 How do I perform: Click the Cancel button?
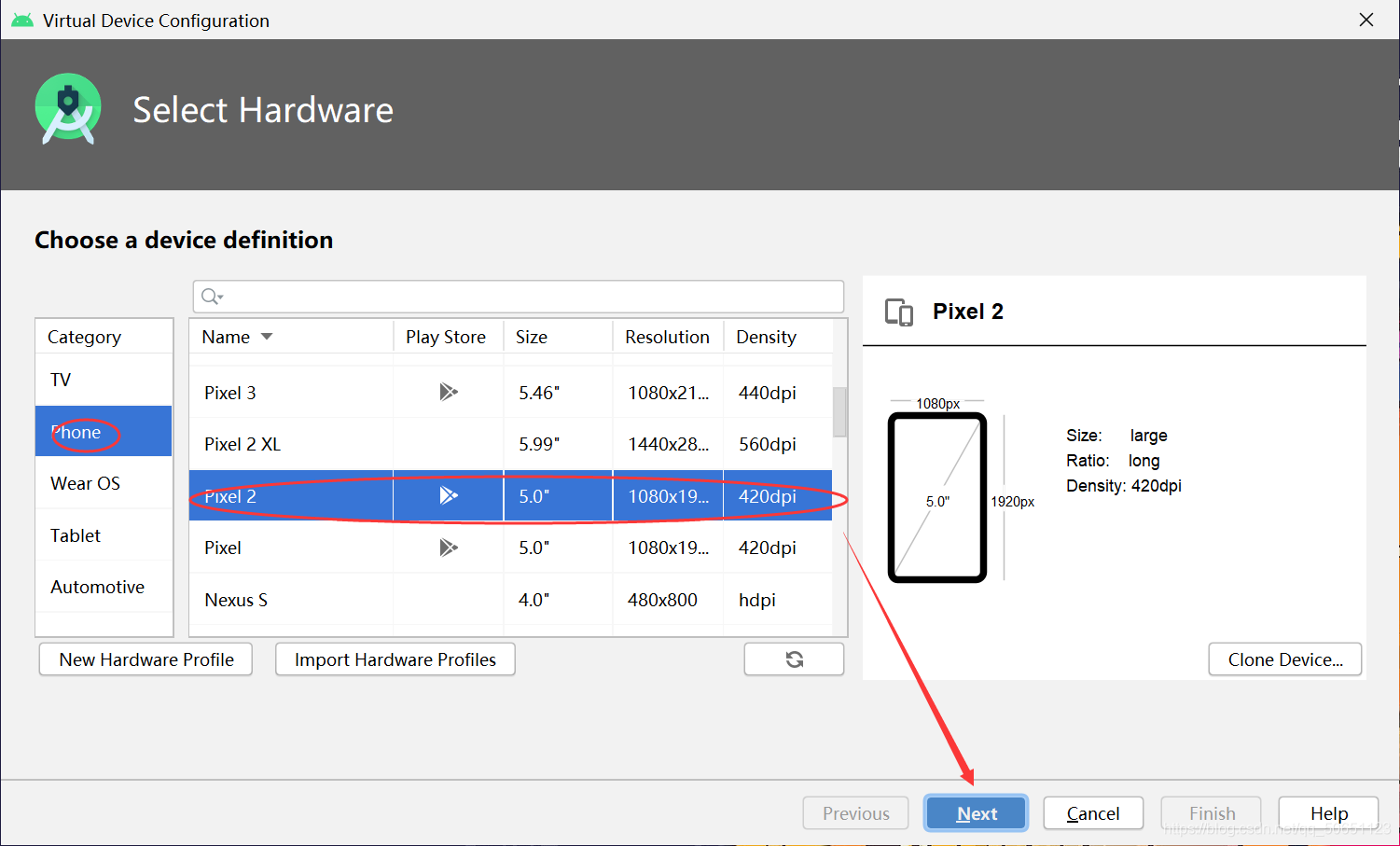[x=1093, y=813]
